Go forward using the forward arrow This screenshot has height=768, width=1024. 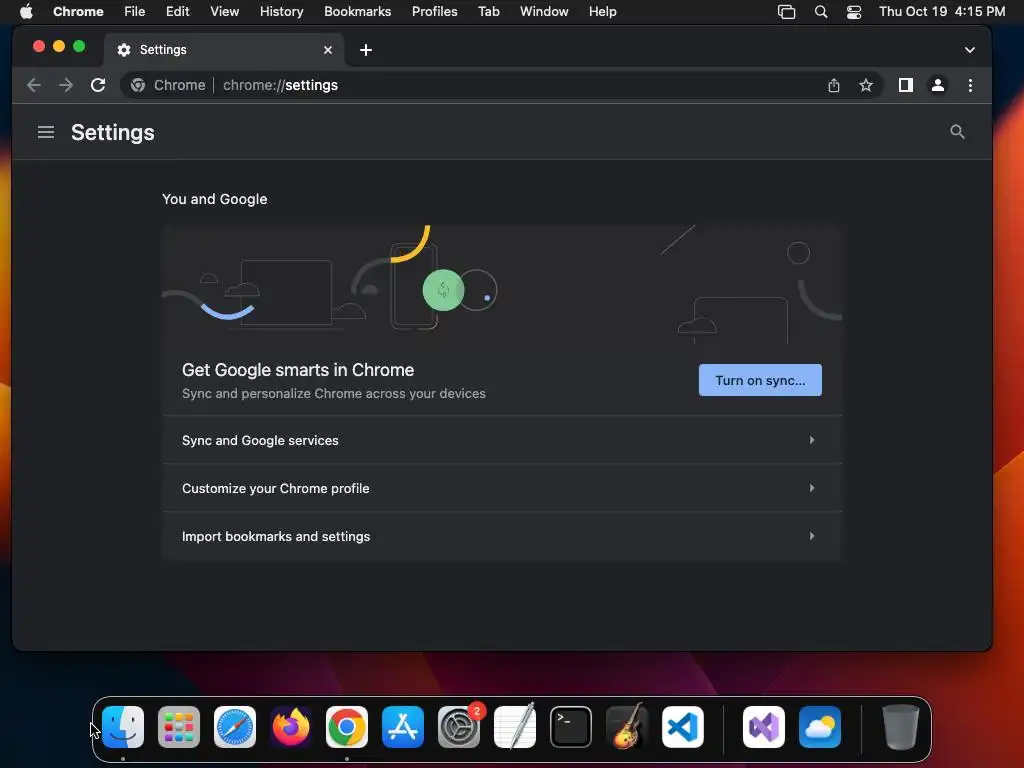(66, 85)
